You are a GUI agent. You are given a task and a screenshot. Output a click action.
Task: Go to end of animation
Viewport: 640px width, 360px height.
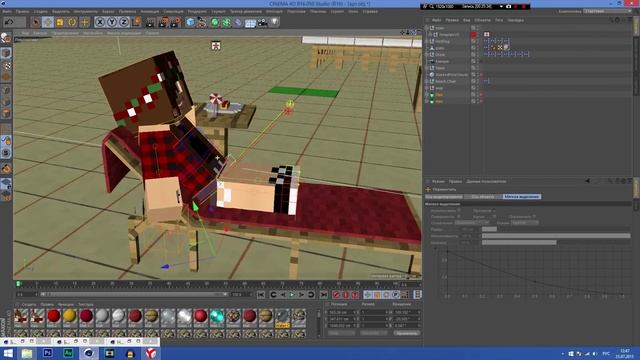coord(324,294)
